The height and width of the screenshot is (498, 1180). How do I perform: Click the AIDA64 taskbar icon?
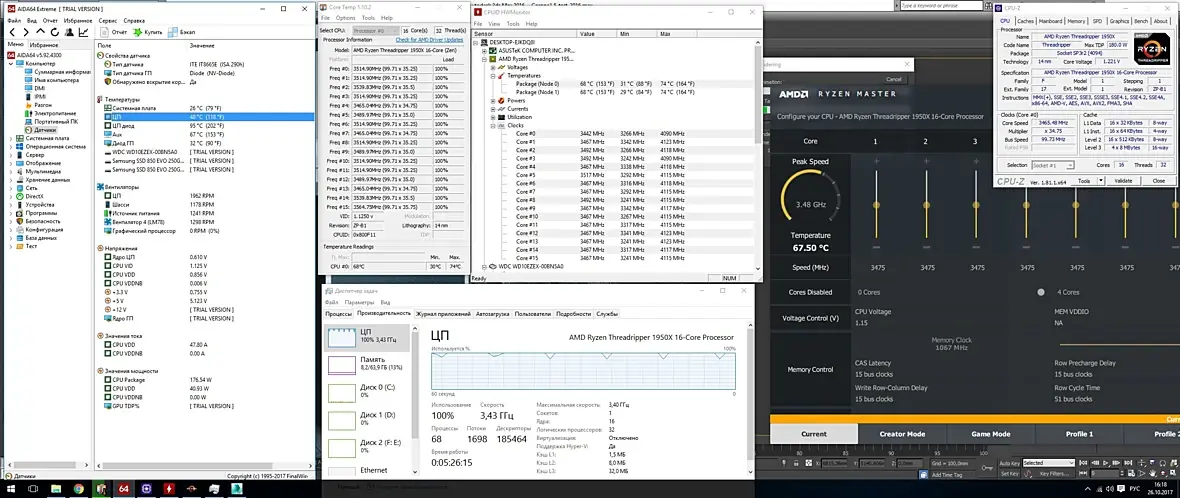coord(123,489)
